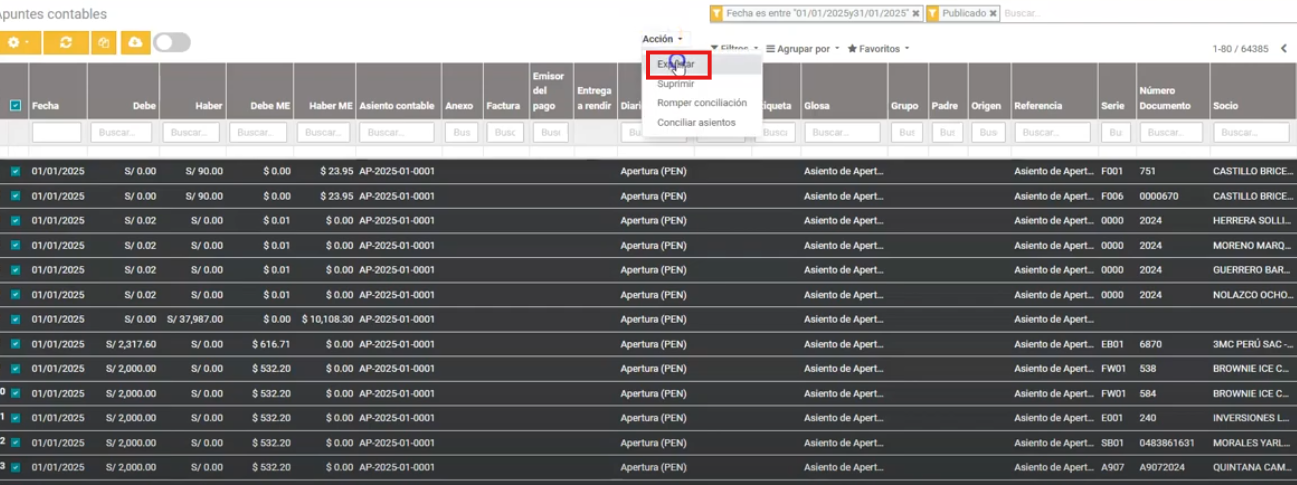Screen dimensions: 1297x485
Task: Expand the Agrupar por dropdown
Action: [802, 49]
